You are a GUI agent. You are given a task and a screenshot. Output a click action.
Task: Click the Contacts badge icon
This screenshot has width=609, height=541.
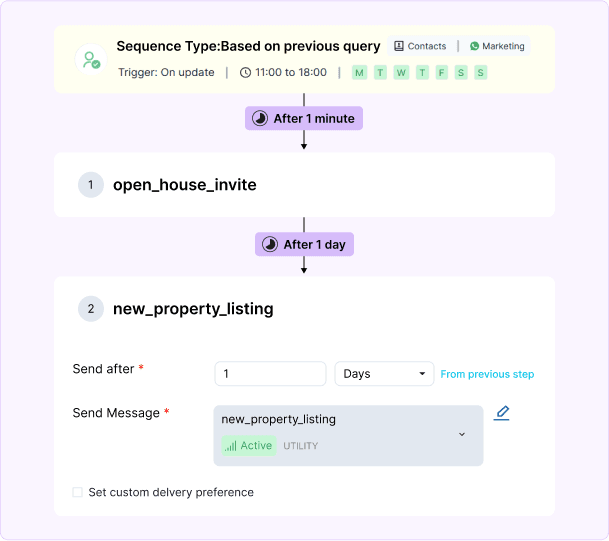click(399, 46)
